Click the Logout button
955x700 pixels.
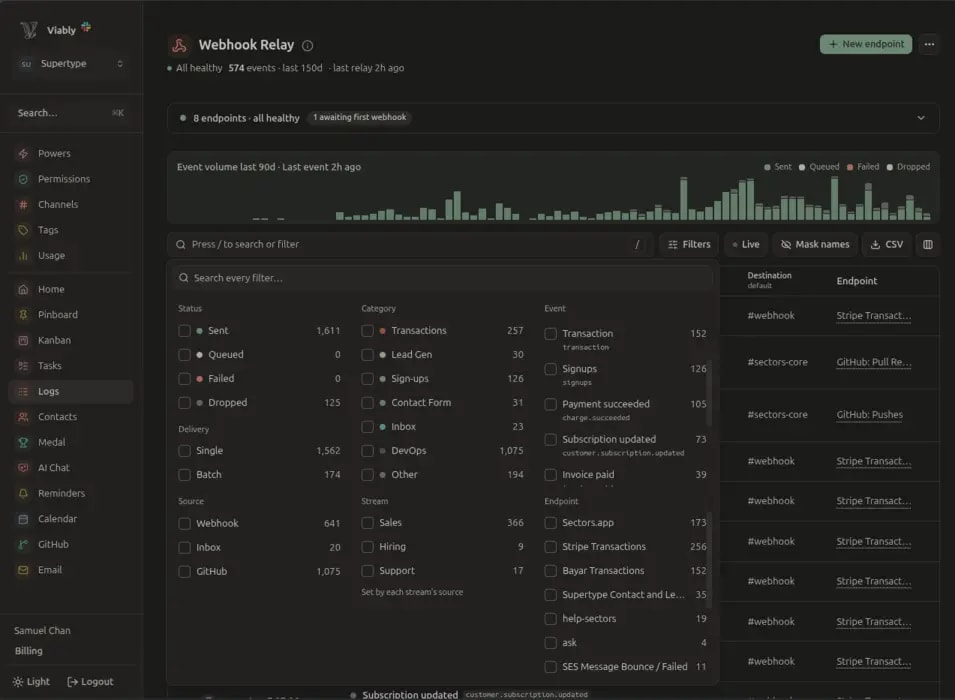(90, 682)
